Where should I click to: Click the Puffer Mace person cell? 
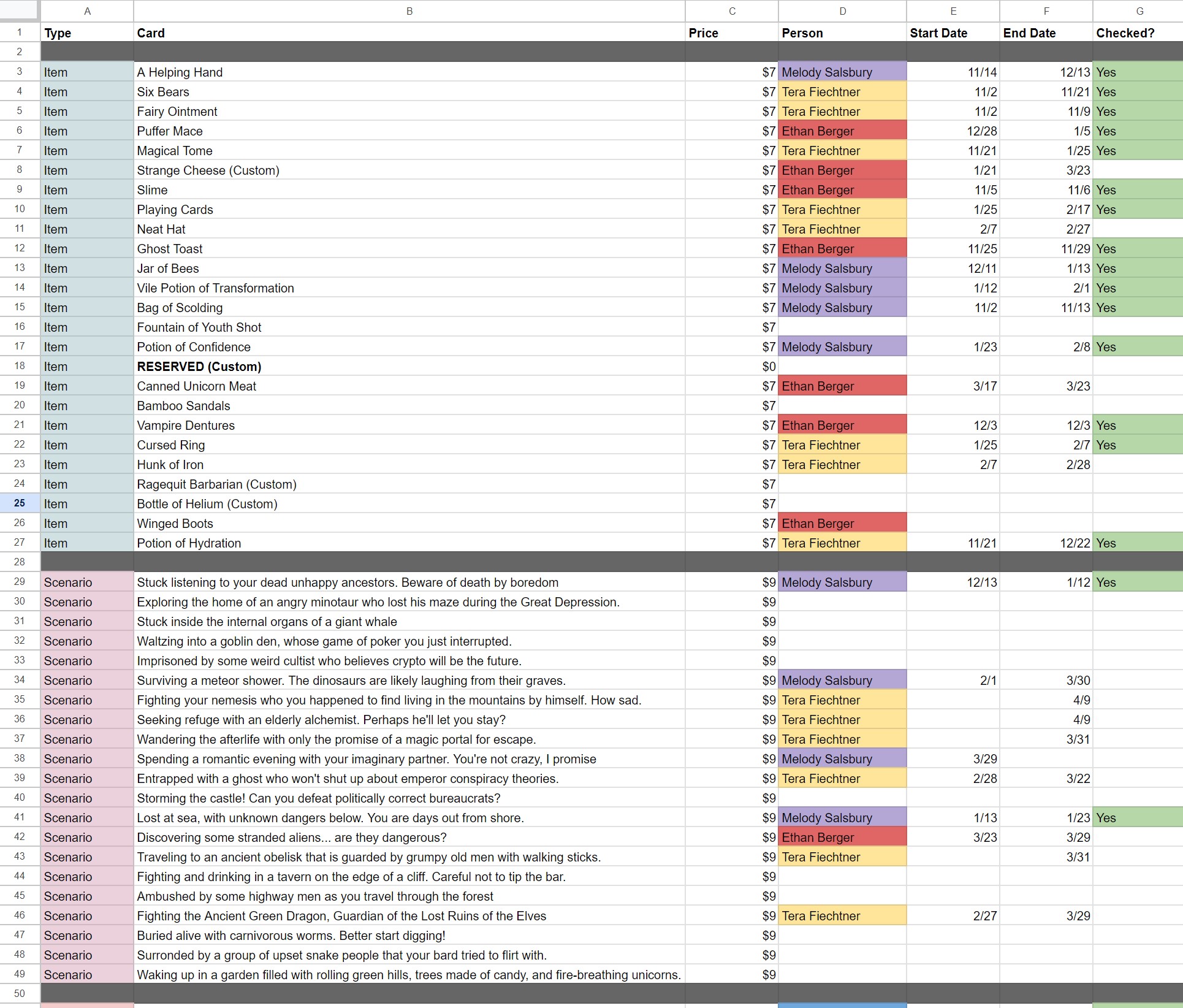842,131
